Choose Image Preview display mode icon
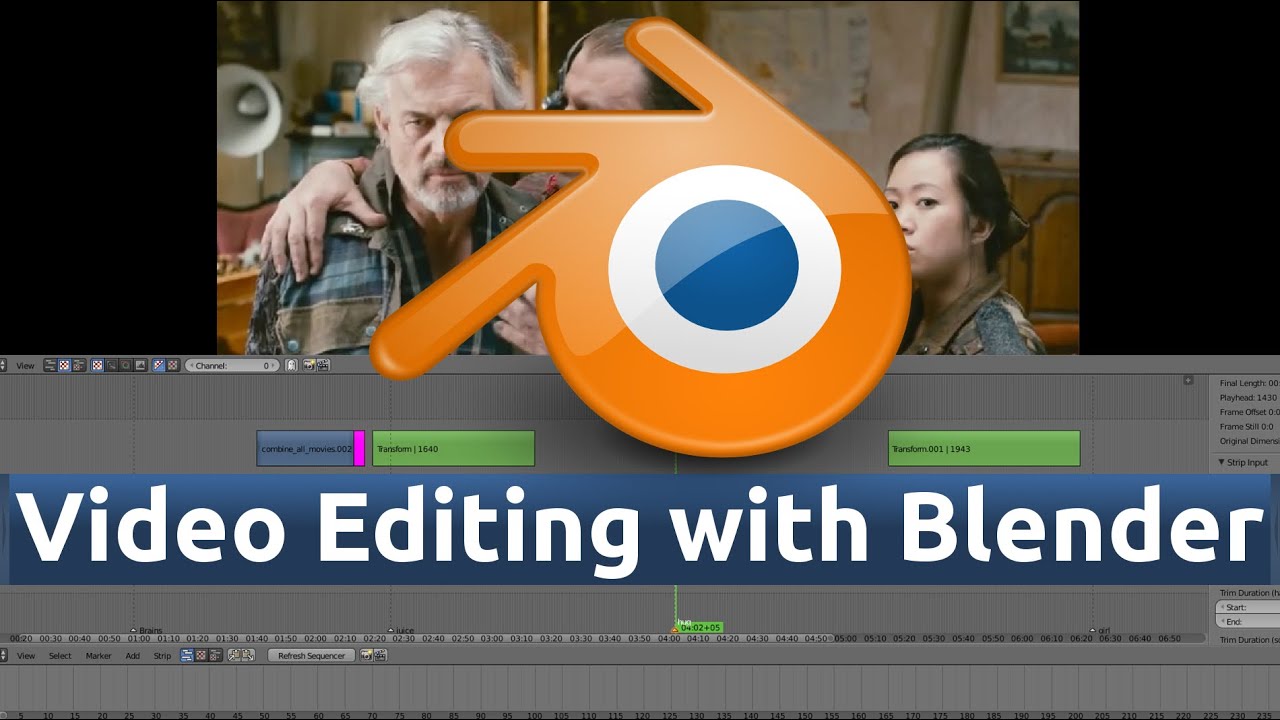The image size is (1280, 720). (x=97, y=366)
